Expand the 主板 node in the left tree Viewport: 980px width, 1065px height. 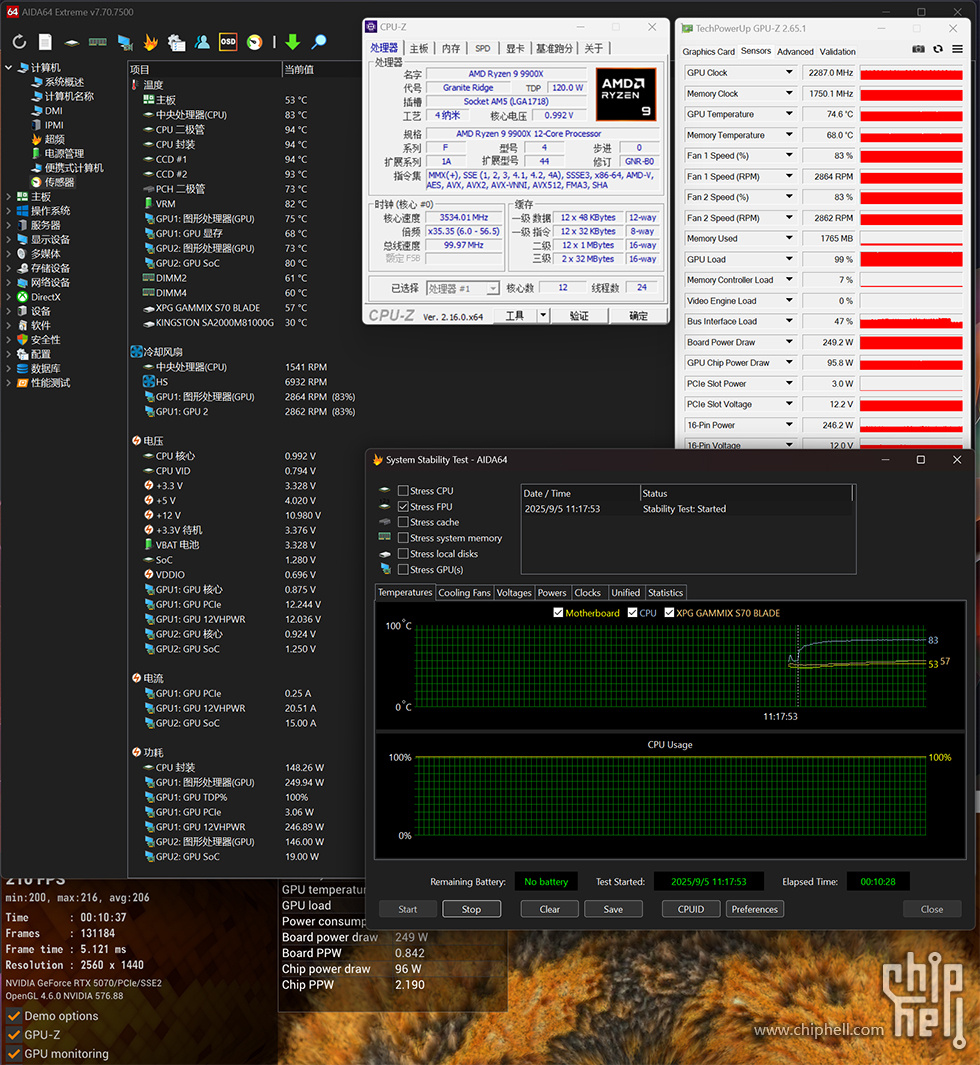click(x=9, y=197)
